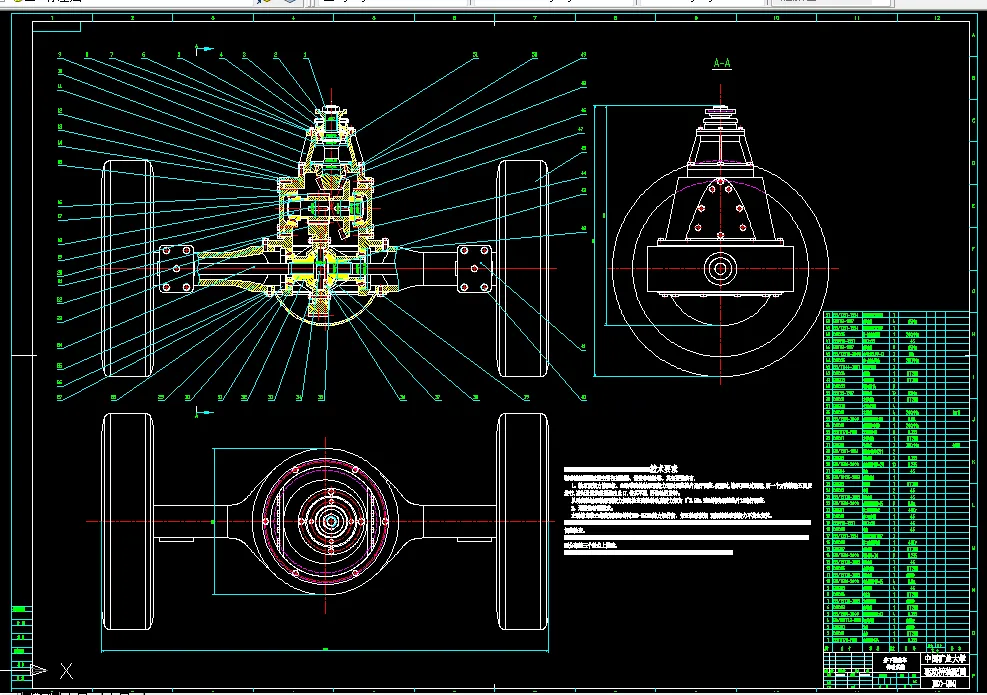The height and width of the screenshot is (695, 987).
Task: Select the 中国矿业大学 title block cell
Action: tap(944, 658)
